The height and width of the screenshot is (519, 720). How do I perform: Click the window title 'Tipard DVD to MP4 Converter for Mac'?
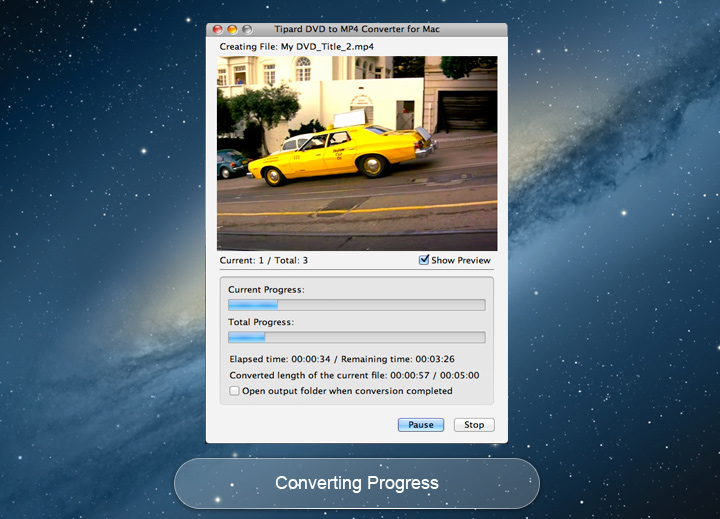pyautogui.click(x=357, y=29)
